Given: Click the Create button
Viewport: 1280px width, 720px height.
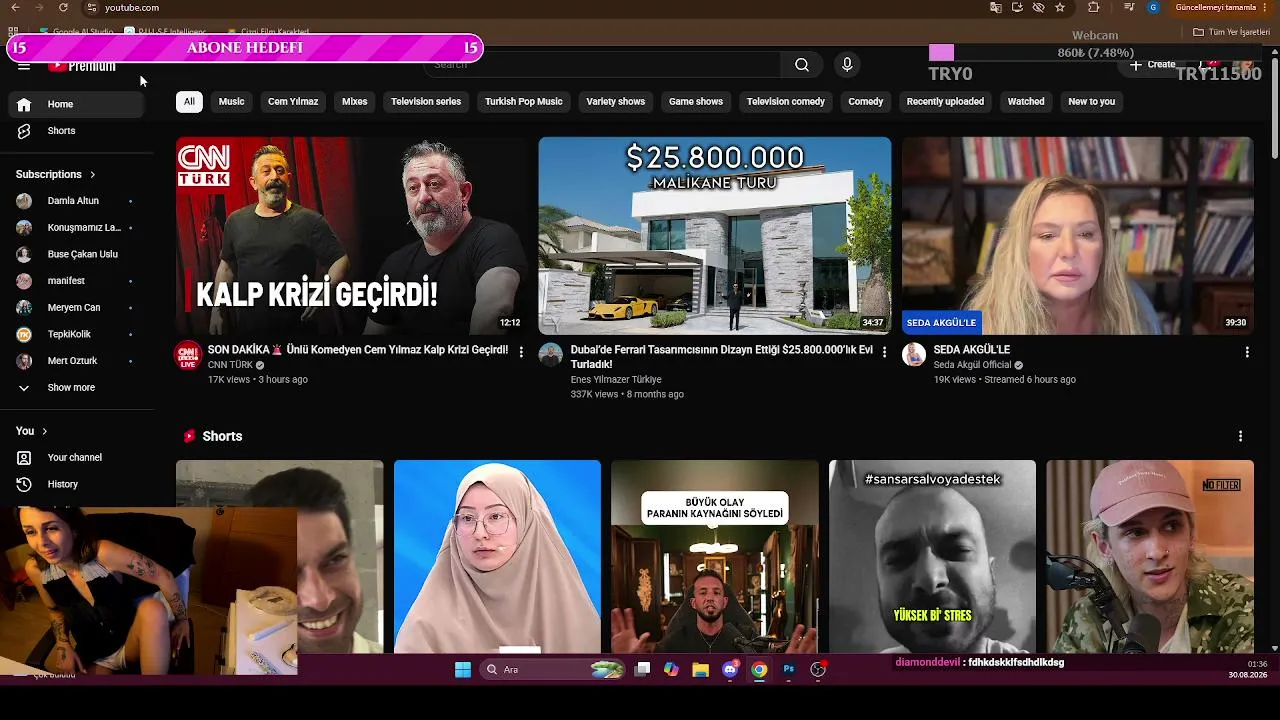Looking at the screenshot, I should click(x=1154, y=65).
